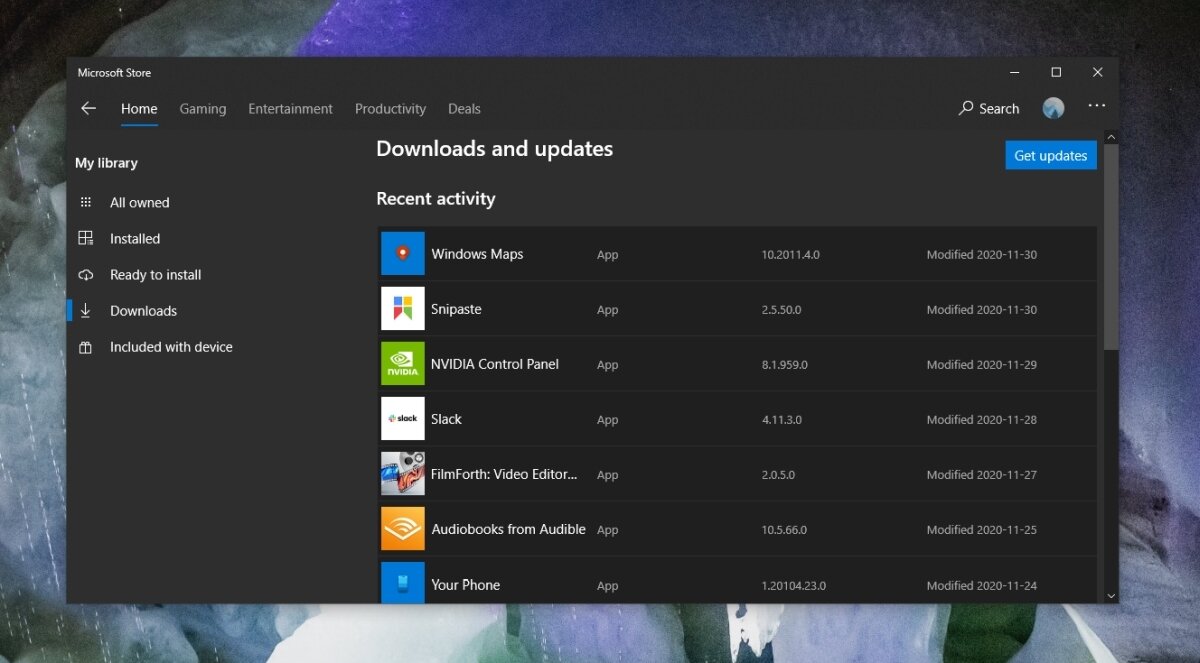The height and width of the screenshot is (663, 1200).
Task: Select the Installed sidebar icon
Action: click(86, 238)
